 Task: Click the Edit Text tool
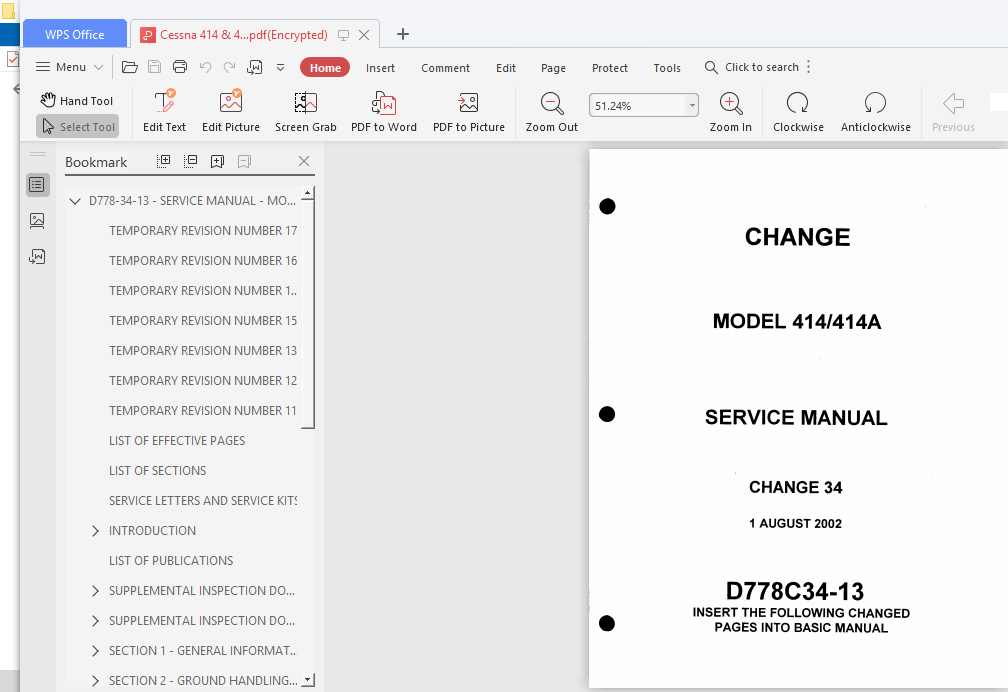[164, 111]
